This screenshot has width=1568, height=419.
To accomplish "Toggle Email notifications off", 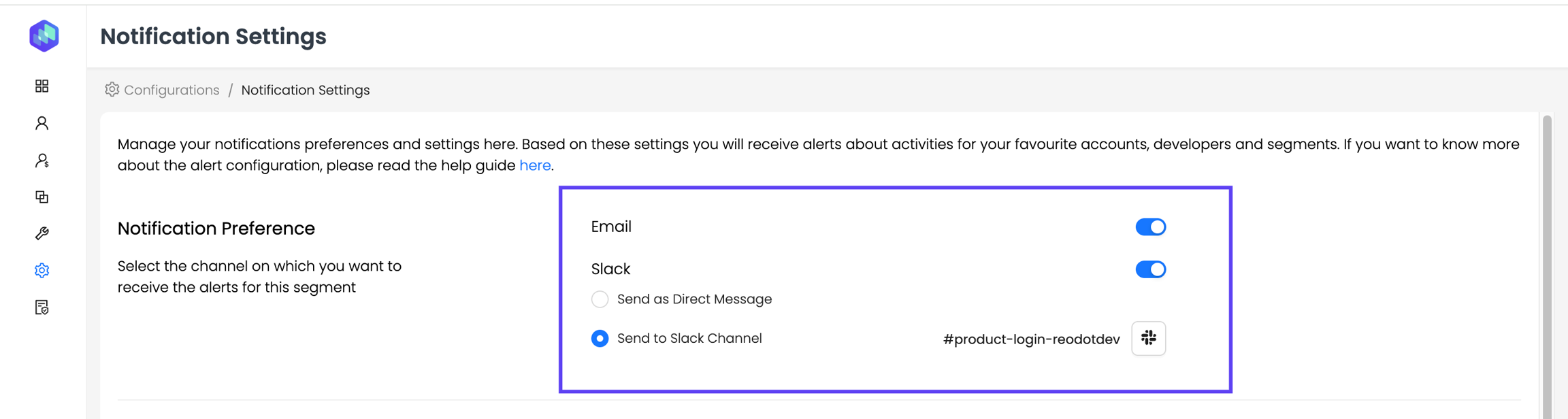I will [1150, 227].
